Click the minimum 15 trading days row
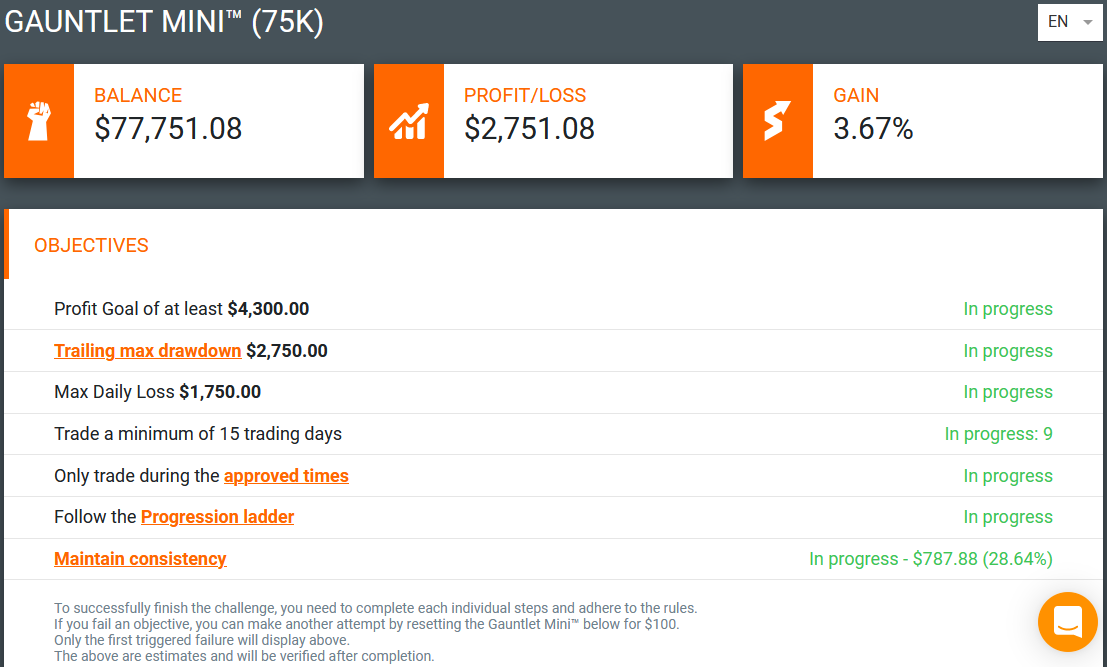Screen dimensions: 1107x667 [x=554, y=434]
